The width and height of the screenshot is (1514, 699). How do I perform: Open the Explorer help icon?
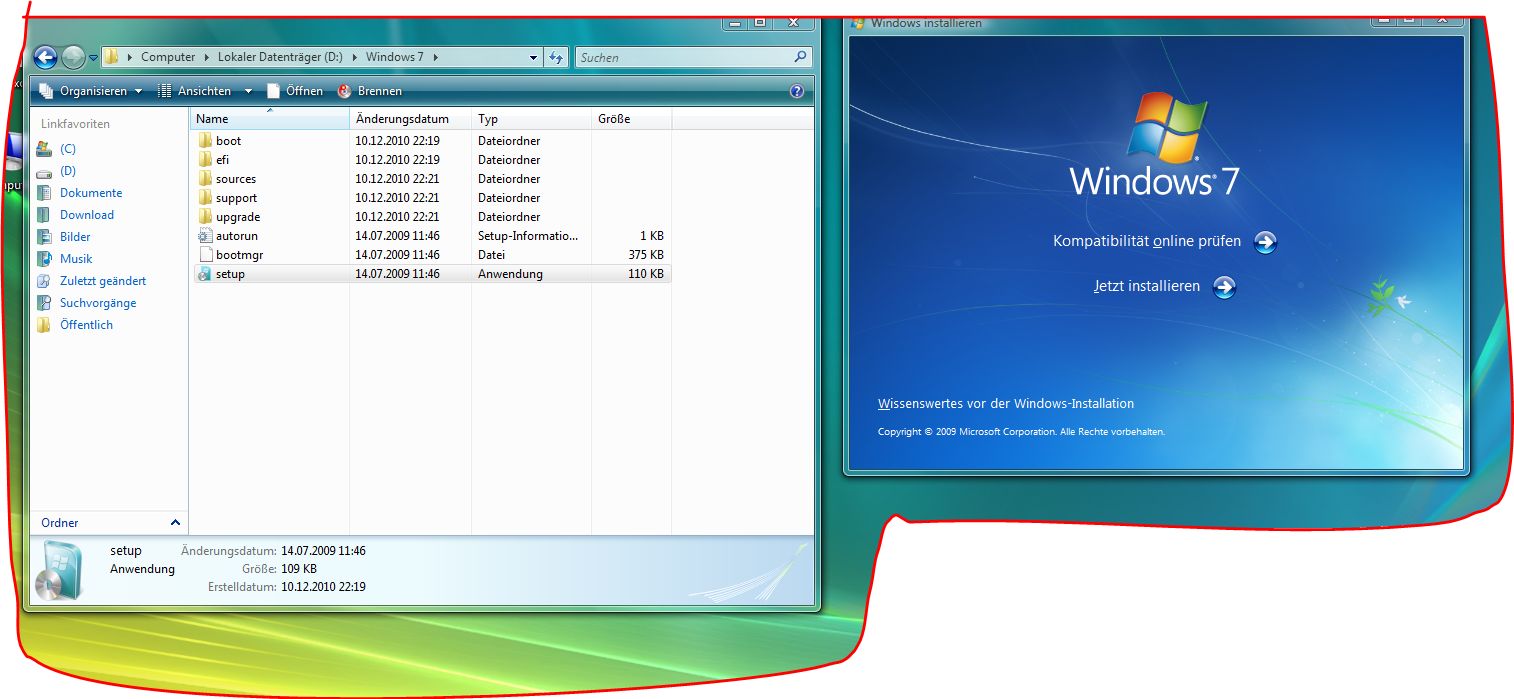coord(797,91)
